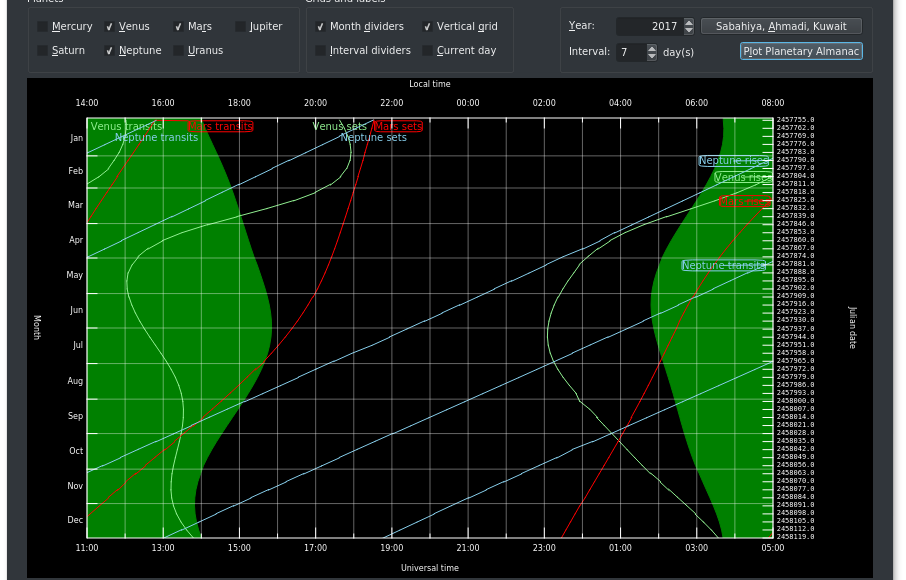The image size is (906, 580).
Task: Enable the Mercury checkbox
Action: coord(43,27)
